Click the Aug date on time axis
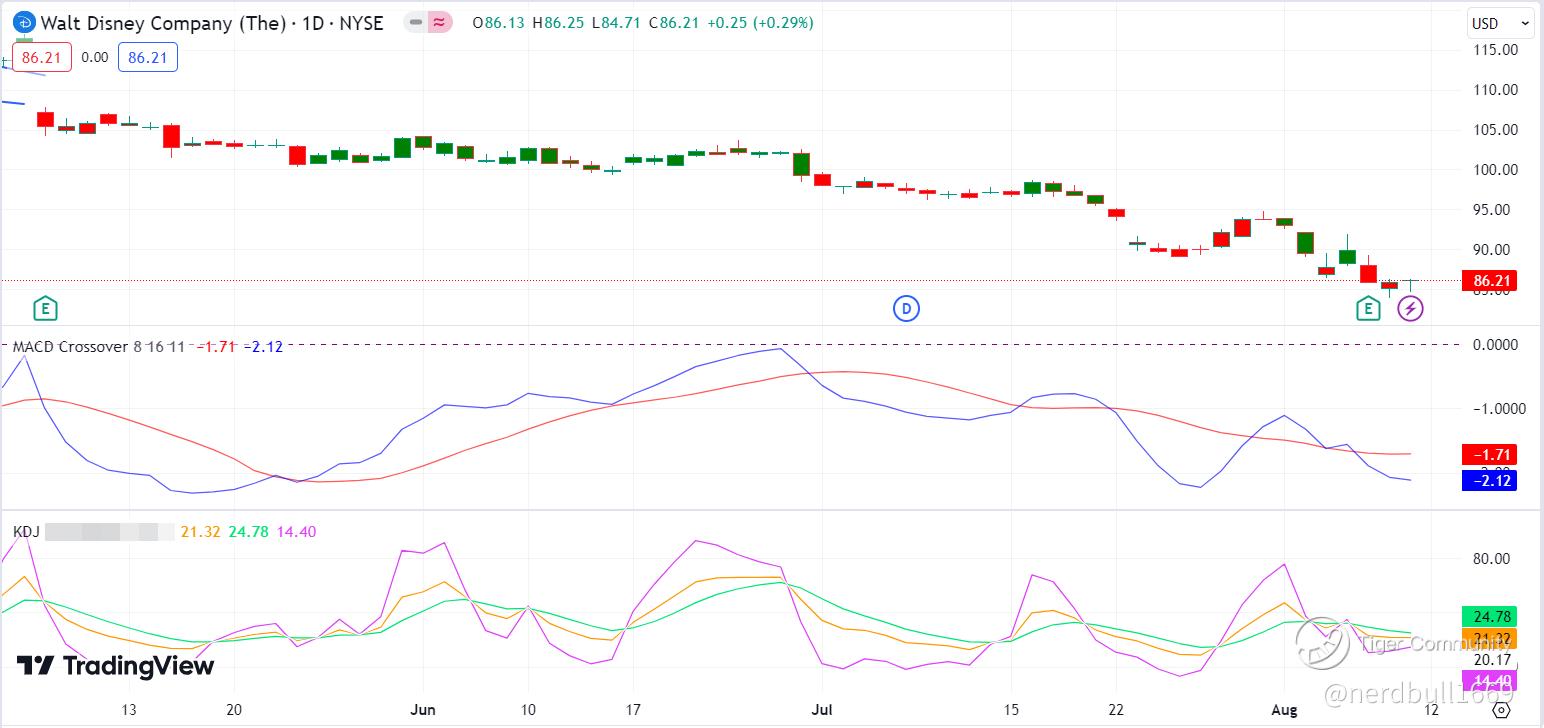The height and width of the screenshot is (728, 1544). pyautogui.click(x=1284, y=710)
